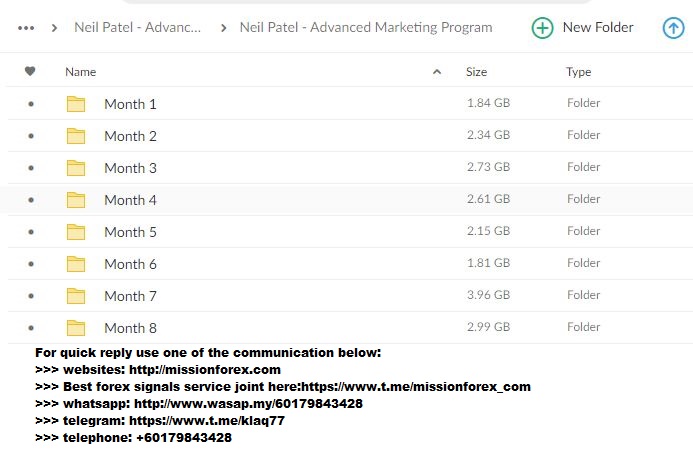Toggle the sort order caret arrow

[x=437, y=72]
